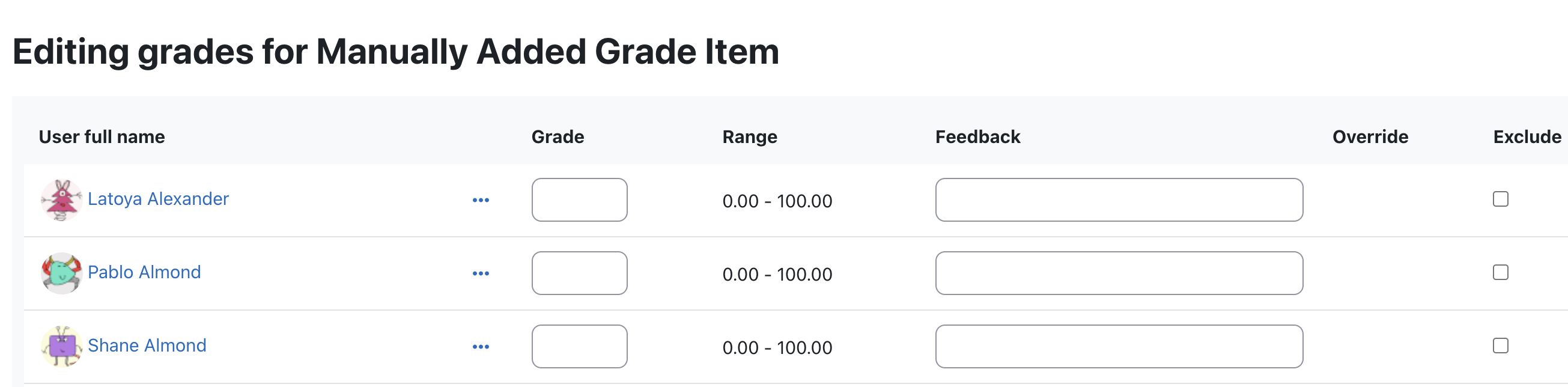The height and width of the screenshot is (387, 1568).
Task: Click the User full name column header
Action: tap(102, 137)
